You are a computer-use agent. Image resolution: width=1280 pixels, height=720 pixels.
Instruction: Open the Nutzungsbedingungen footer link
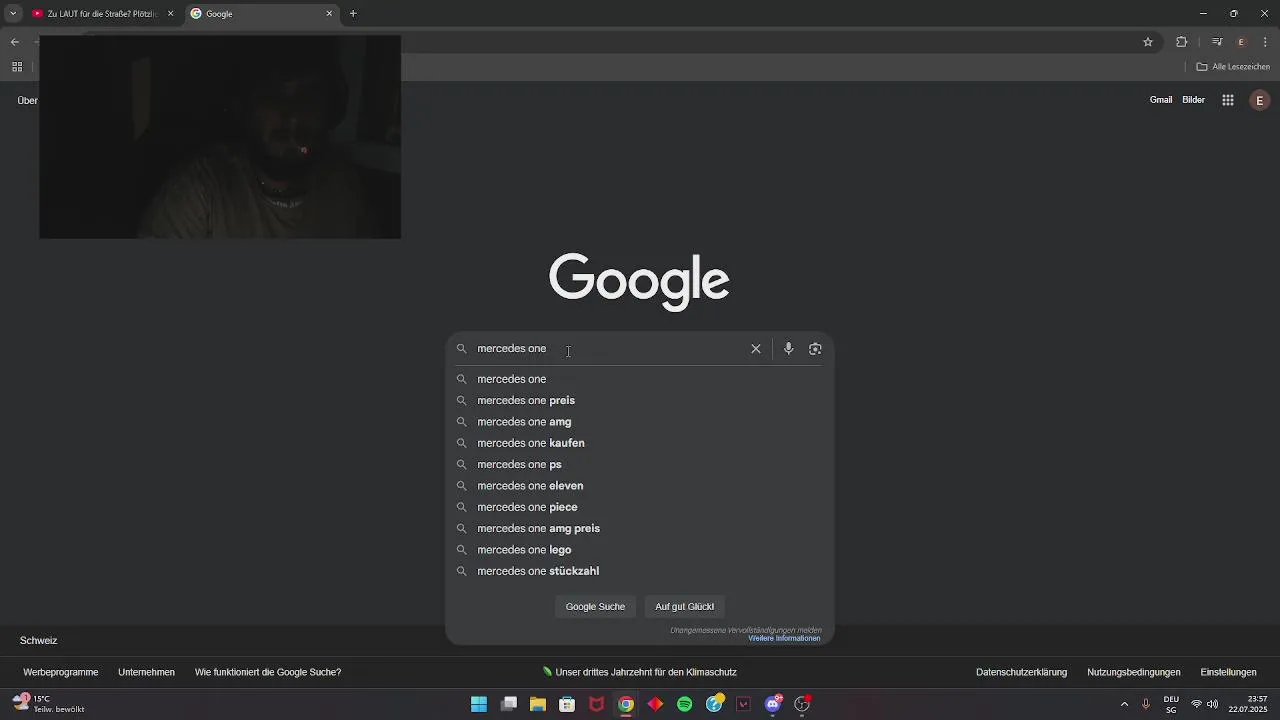pyautogui.click(x=1134, y=672)
